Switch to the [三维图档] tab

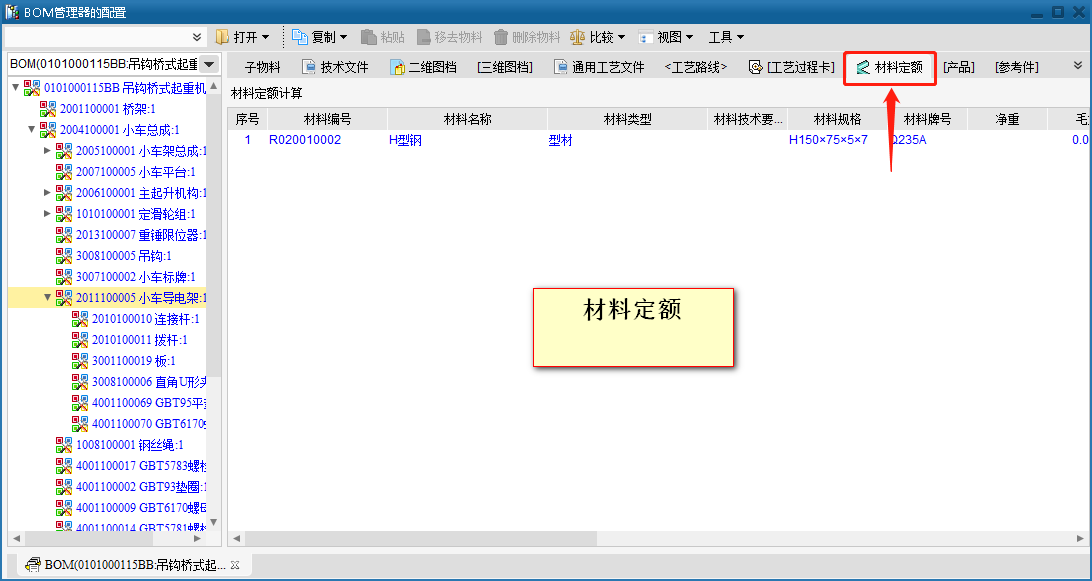pos(505,68)
